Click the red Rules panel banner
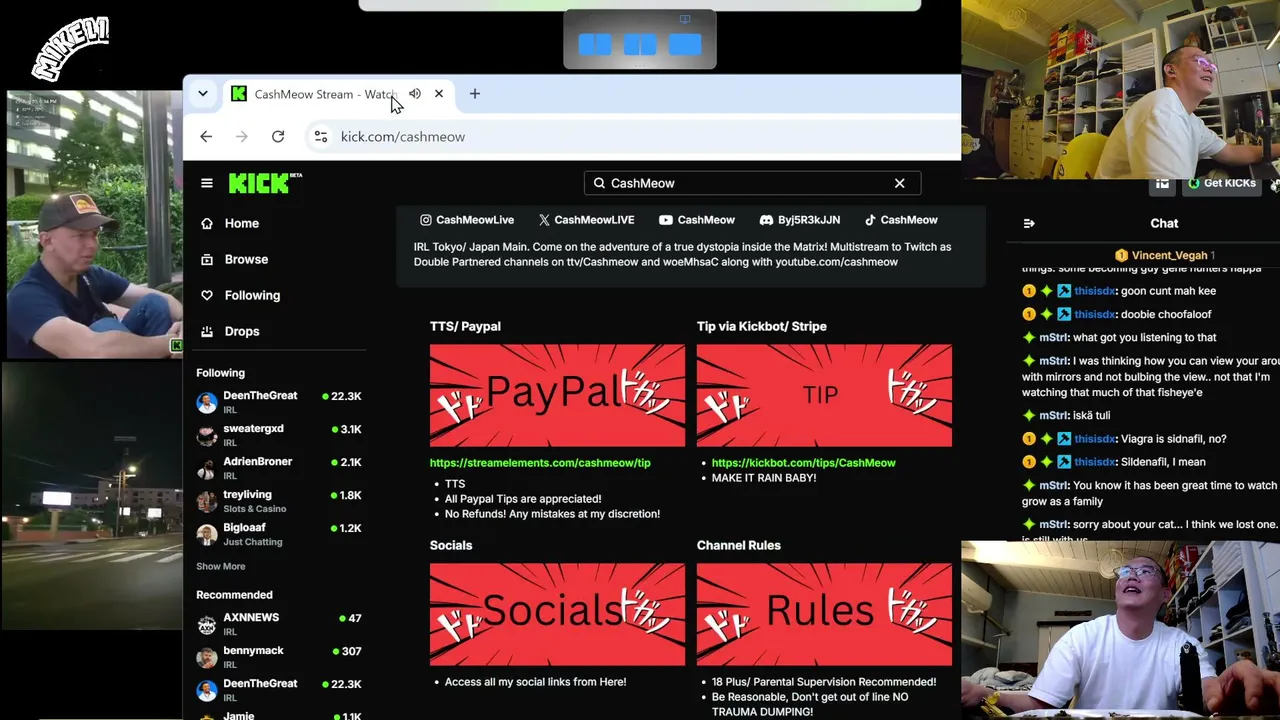 coord(824,614)
